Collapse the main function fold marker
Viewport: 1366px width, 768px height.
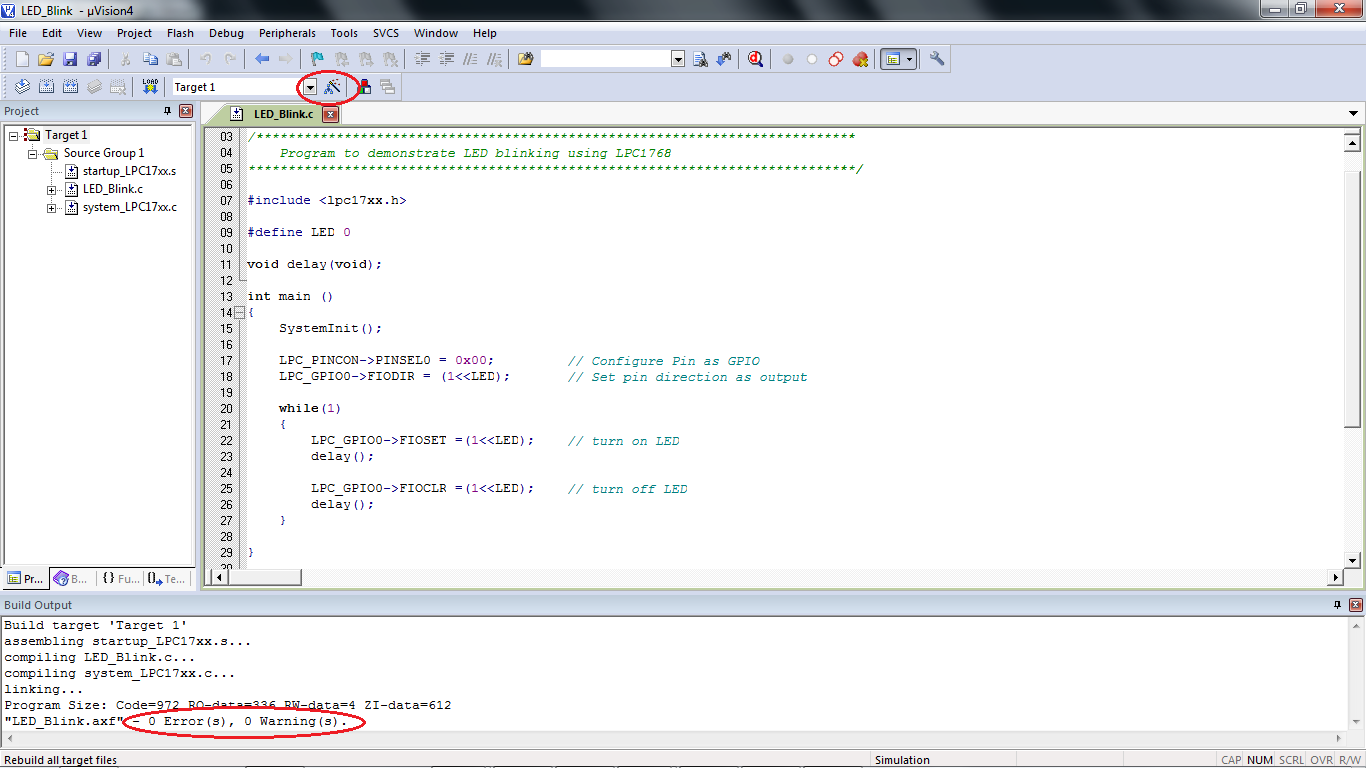pyautogui.click(x=239, y=313)
